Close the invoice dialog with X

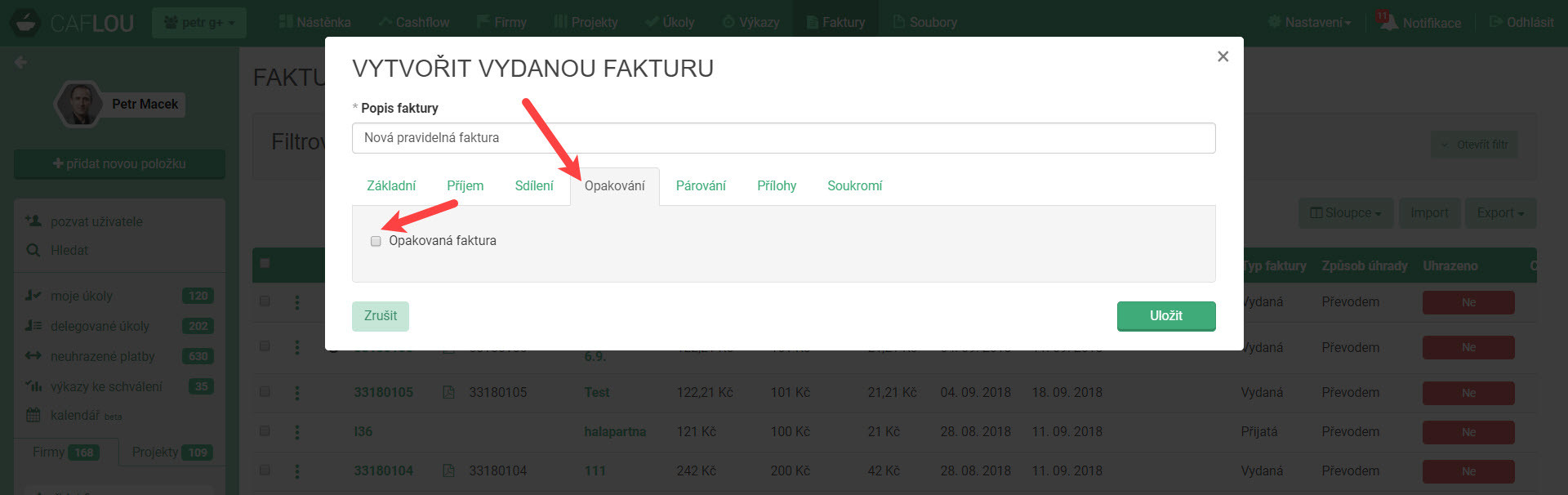[1223, 56]
